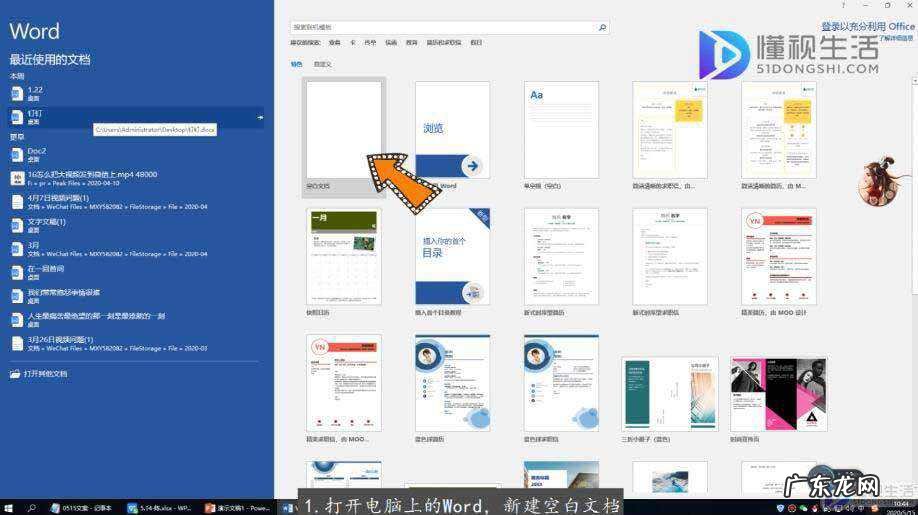Click the 假日 suggested search
The width and height of the screenshot is (918, 515).
click(x=476, y=43)
